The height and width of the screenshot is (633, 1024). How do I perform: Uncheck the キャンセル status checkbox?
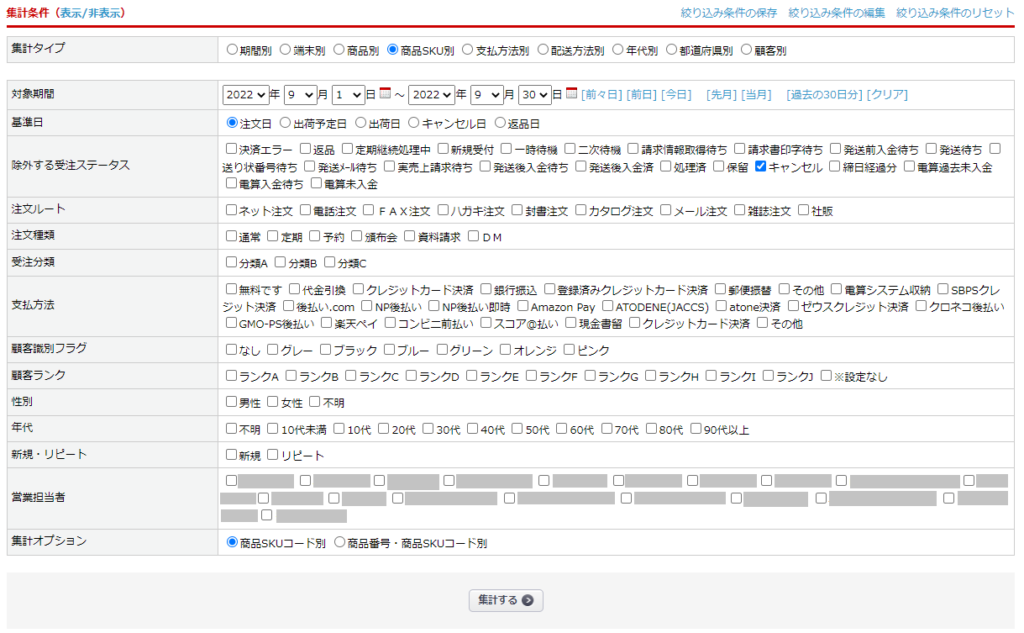pyautogui.click(x=760, y=167)
